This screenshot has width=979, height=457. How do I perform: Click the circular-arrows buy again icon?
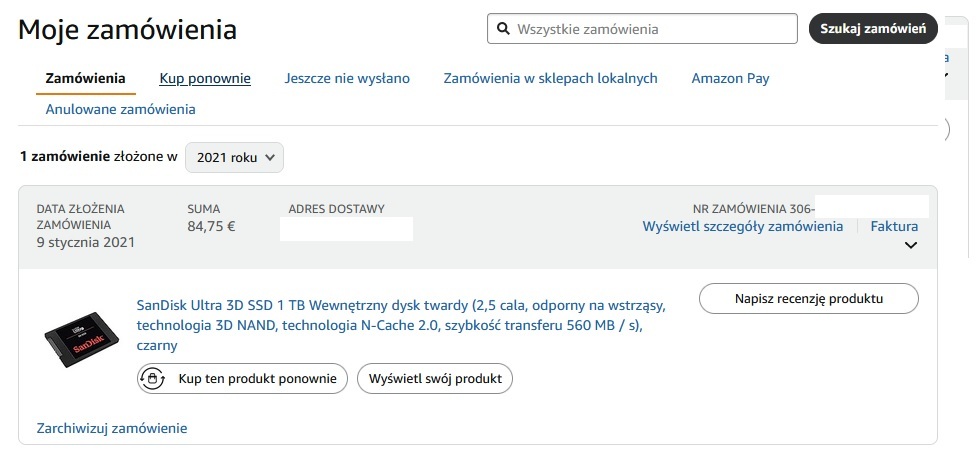(153, 379)
